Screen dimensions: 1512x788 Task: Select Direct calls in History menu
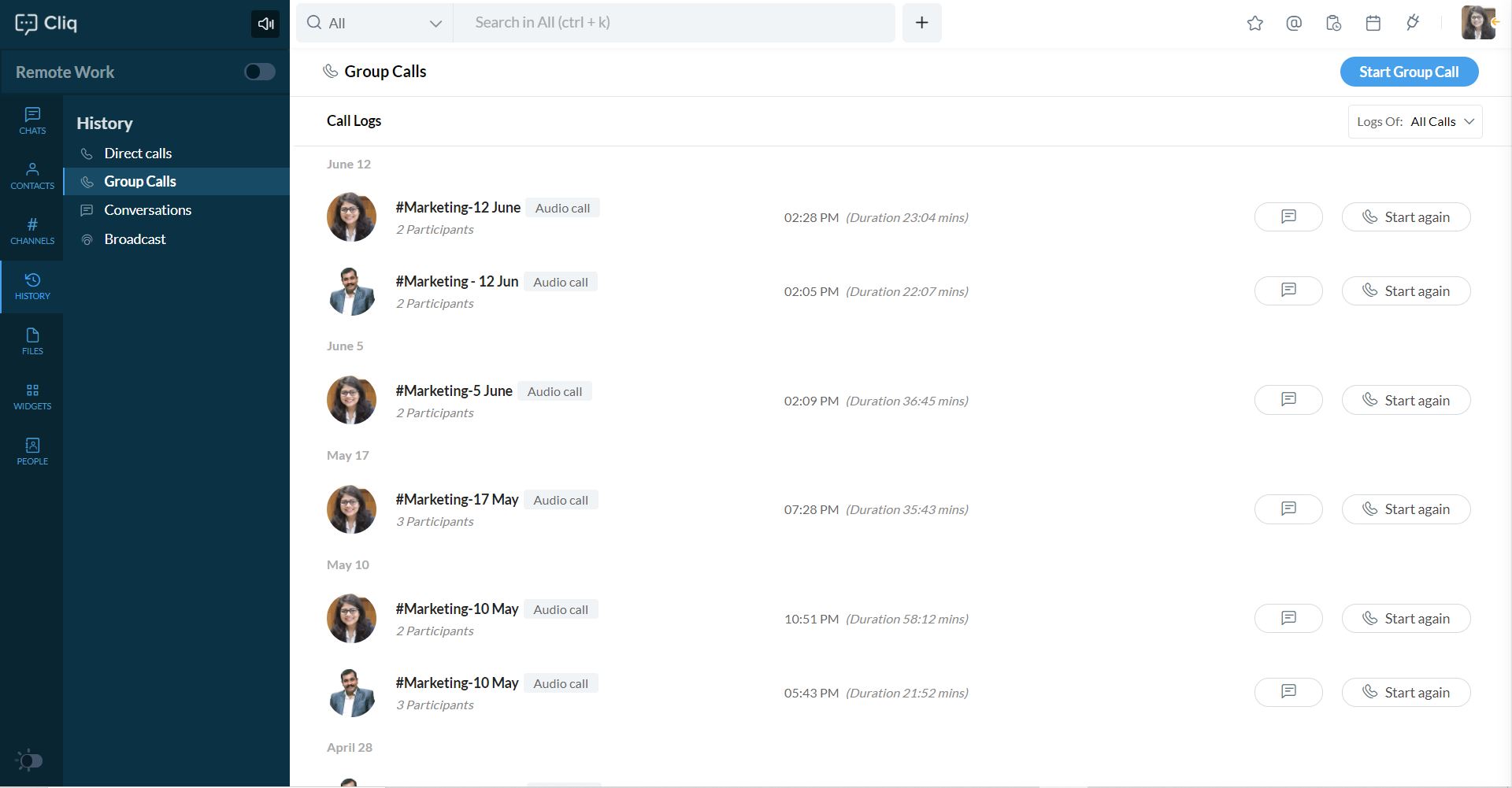(138, 154)
